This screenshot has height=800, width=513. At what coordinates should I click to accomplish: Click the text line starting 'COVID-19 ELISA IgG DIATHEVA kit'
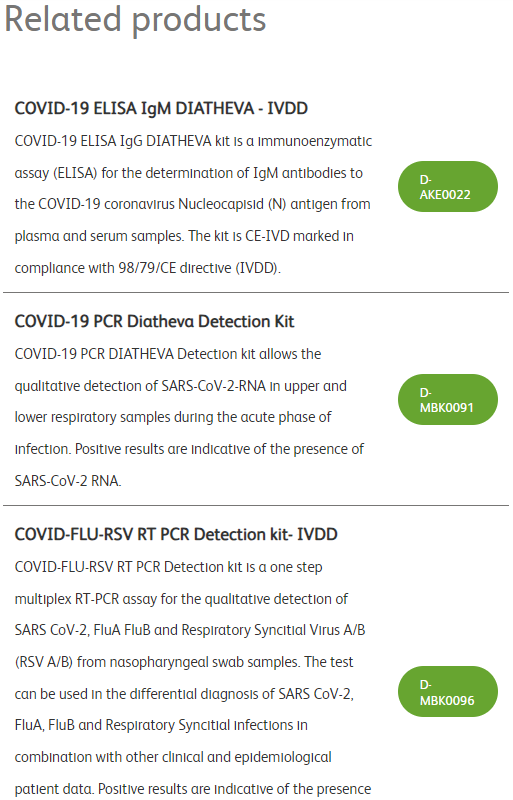tap(193, 141)
